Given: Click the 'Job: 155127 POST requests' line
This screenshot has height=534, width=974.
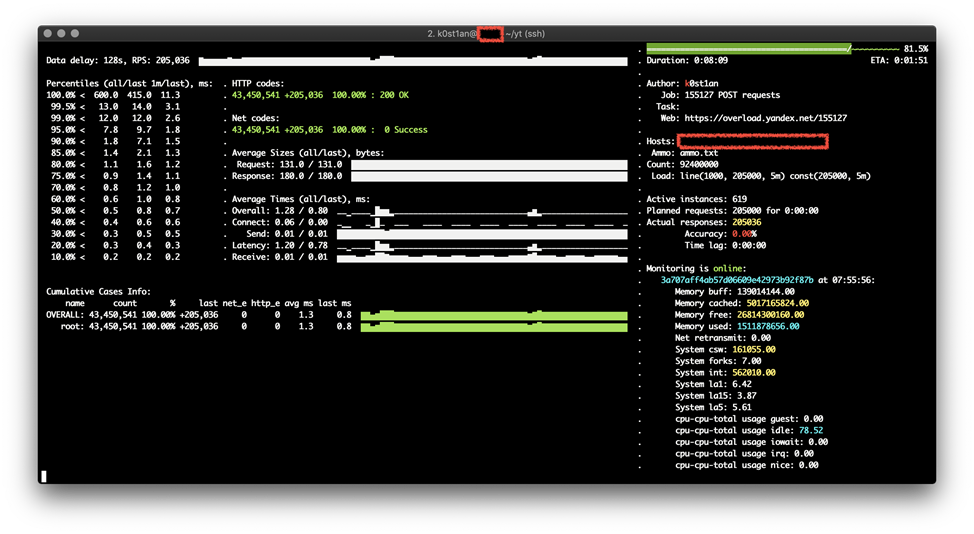Looking at the screenshot, I should point(720,95).
